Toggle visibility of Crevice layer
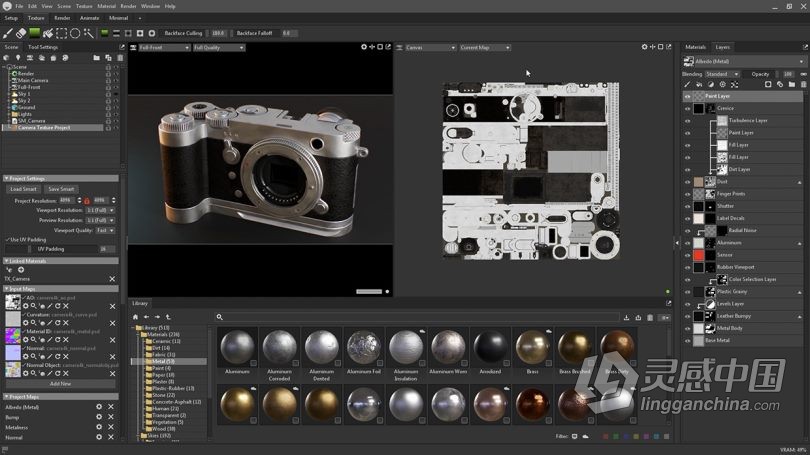The height and width of the screenshot is (455, 810). 688,108
